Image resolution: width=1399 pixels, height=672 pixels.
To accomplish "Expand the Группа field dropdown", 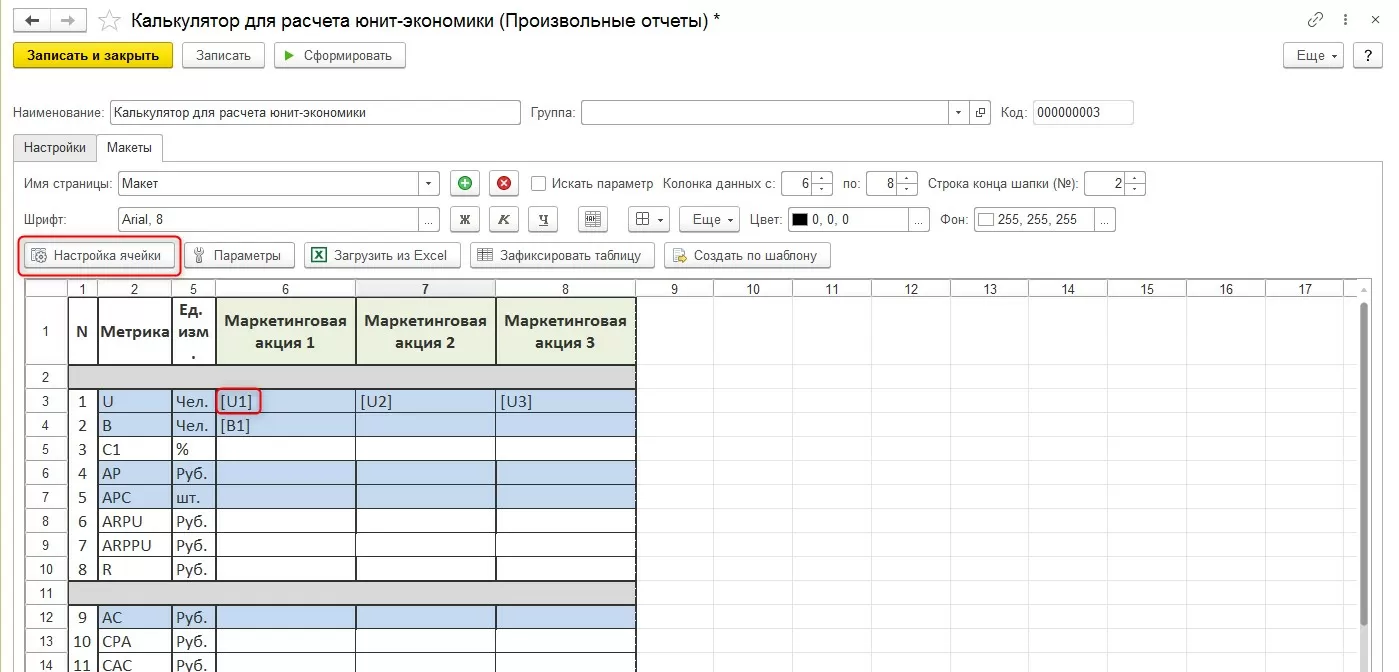I will 960,113.
